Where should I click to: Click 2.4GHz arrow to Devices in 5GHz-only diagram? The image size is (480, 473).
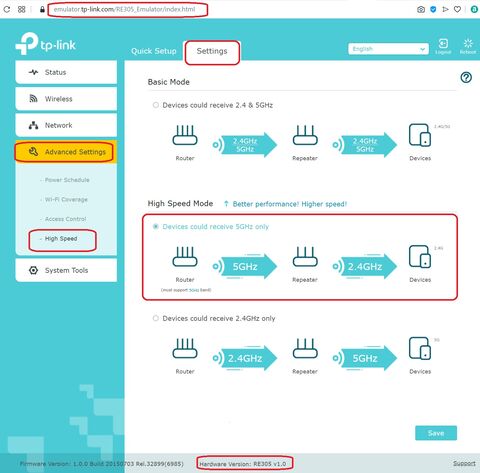[x=365, y=266]
